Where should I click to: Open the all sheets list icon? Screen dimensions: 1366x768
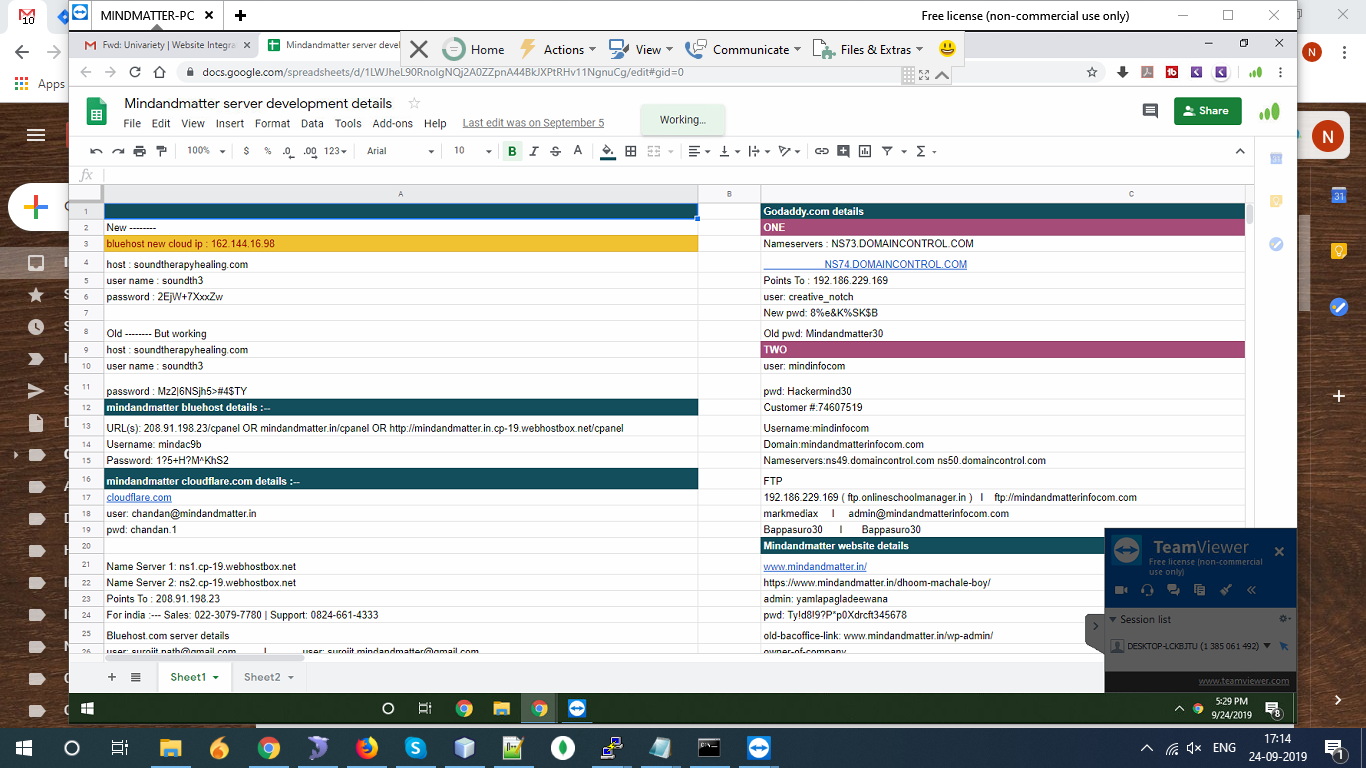(x=136, y=677)
